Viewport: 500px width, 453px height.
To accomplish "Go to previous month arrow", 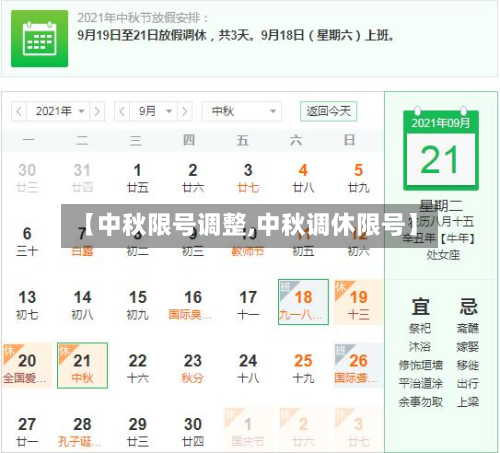I will point(122,111).
